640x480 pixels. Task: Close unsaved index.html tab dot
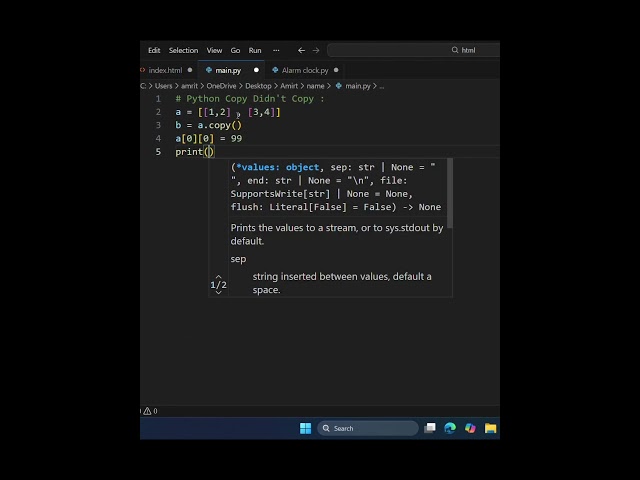(190, 70)
